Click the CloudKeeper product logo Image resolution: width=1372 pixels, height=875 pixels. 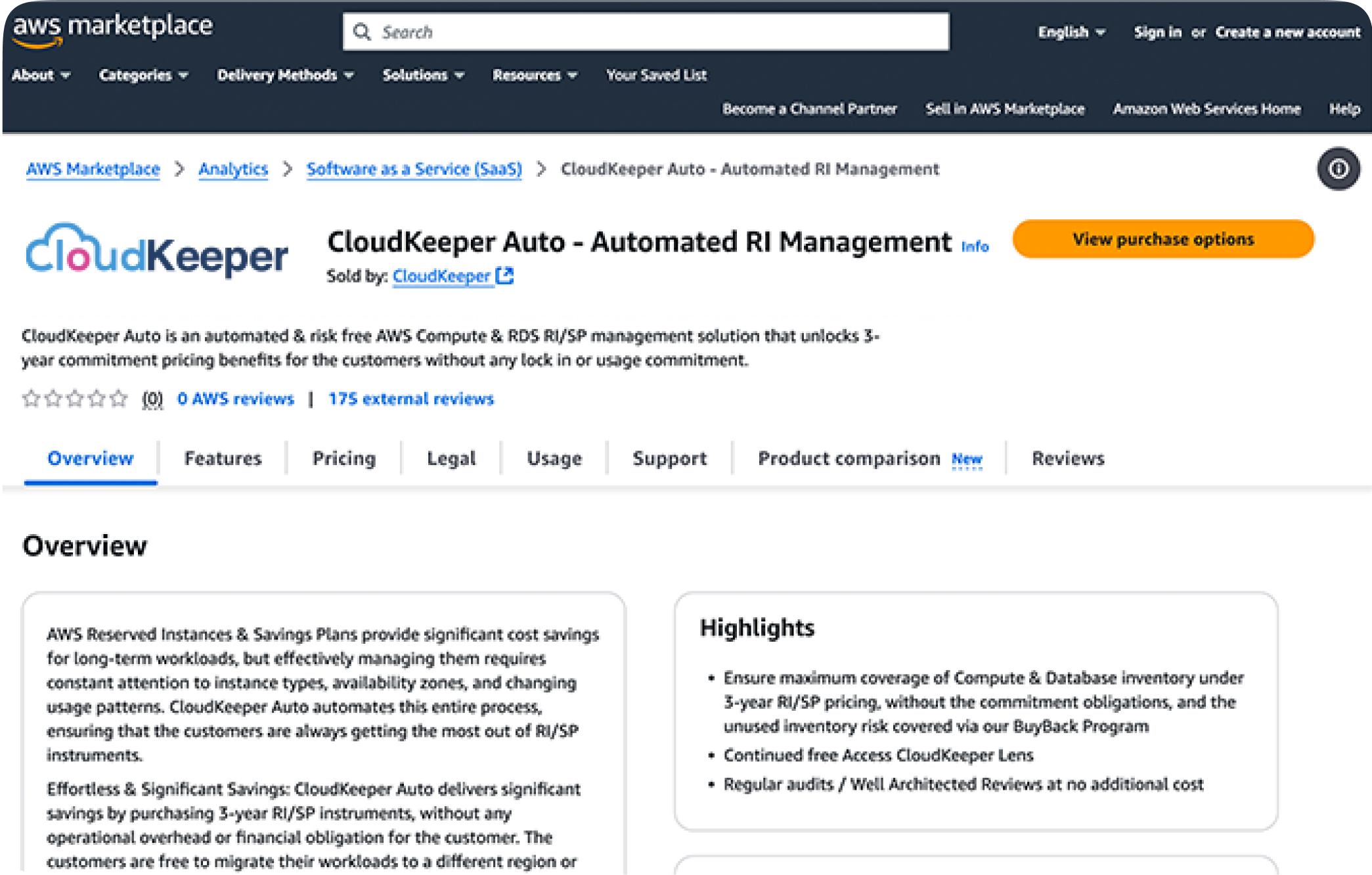click(x=156, y=251)
